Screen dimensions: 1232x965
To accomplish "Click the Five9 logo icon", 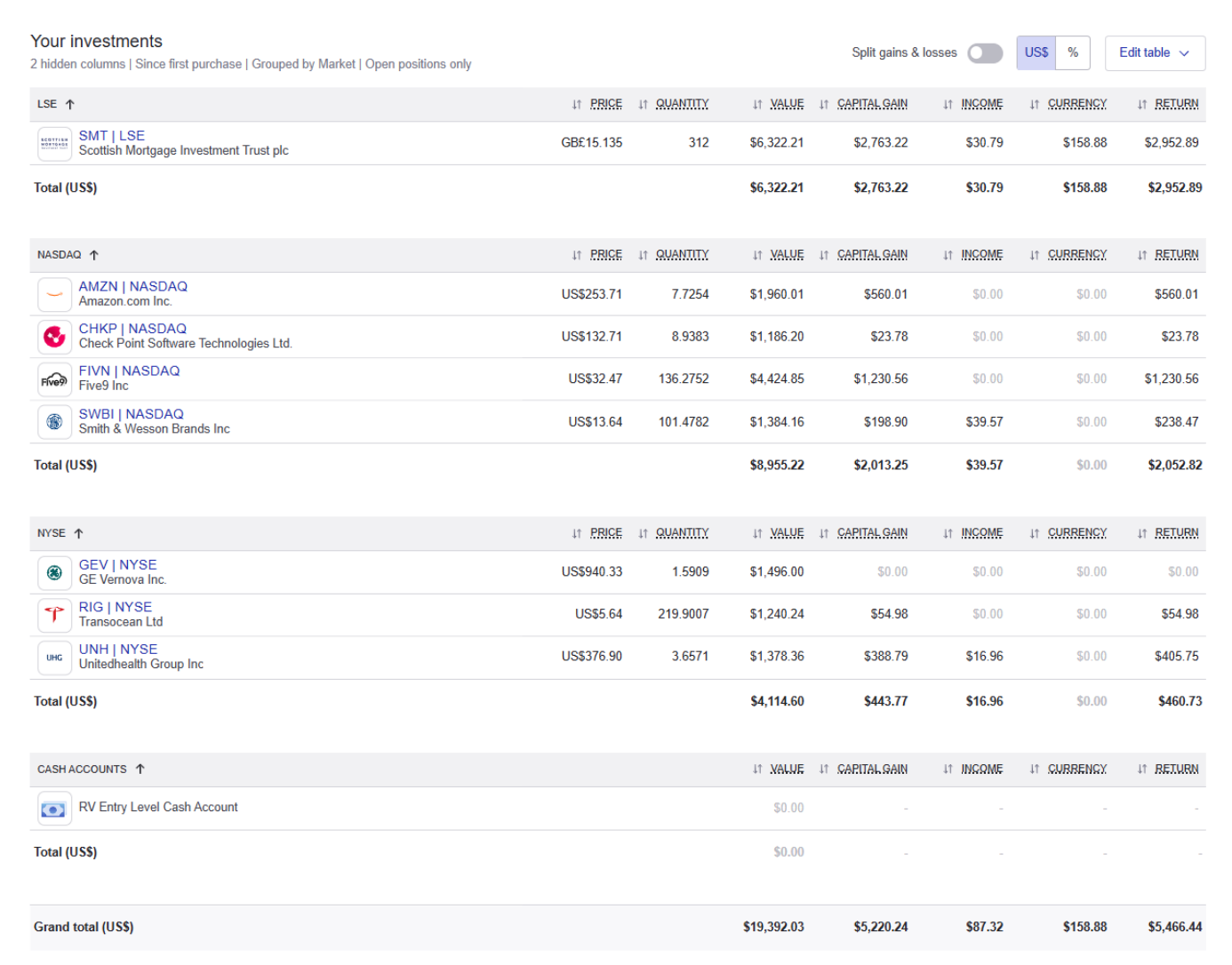I will [x=54, y=379].
